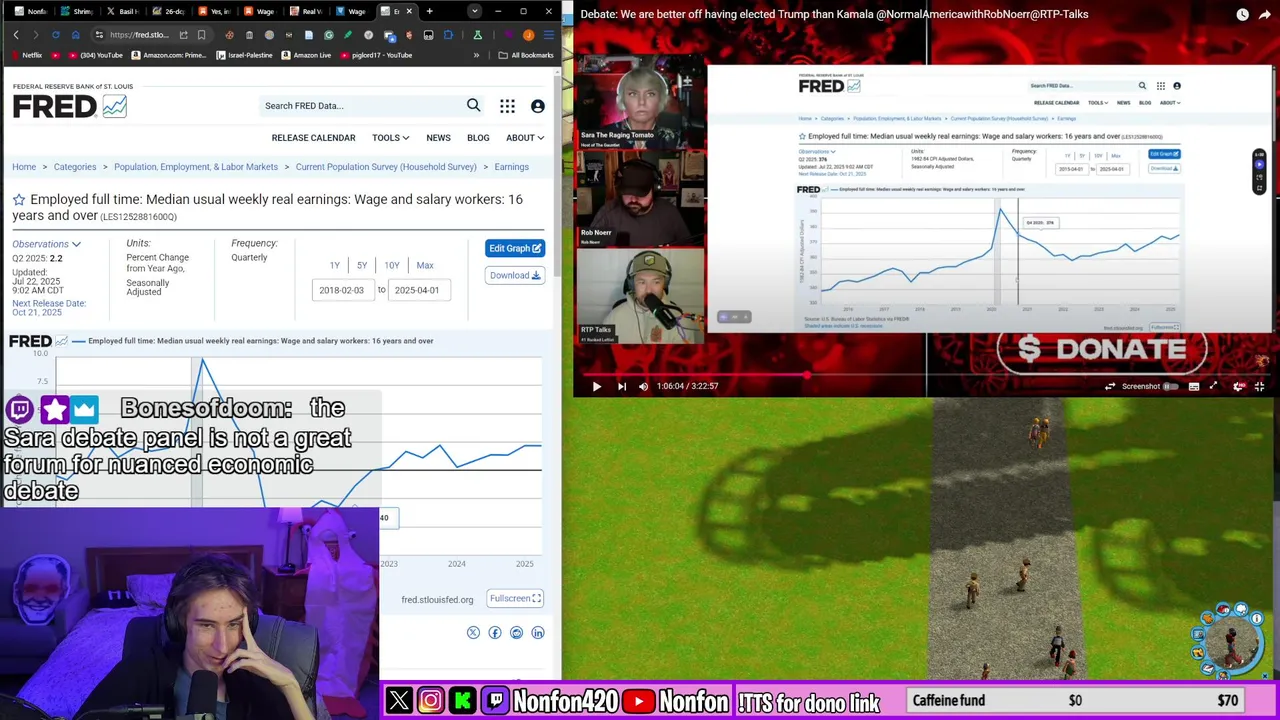
Task: Reload the FRED page
Action: coord(56,35)
